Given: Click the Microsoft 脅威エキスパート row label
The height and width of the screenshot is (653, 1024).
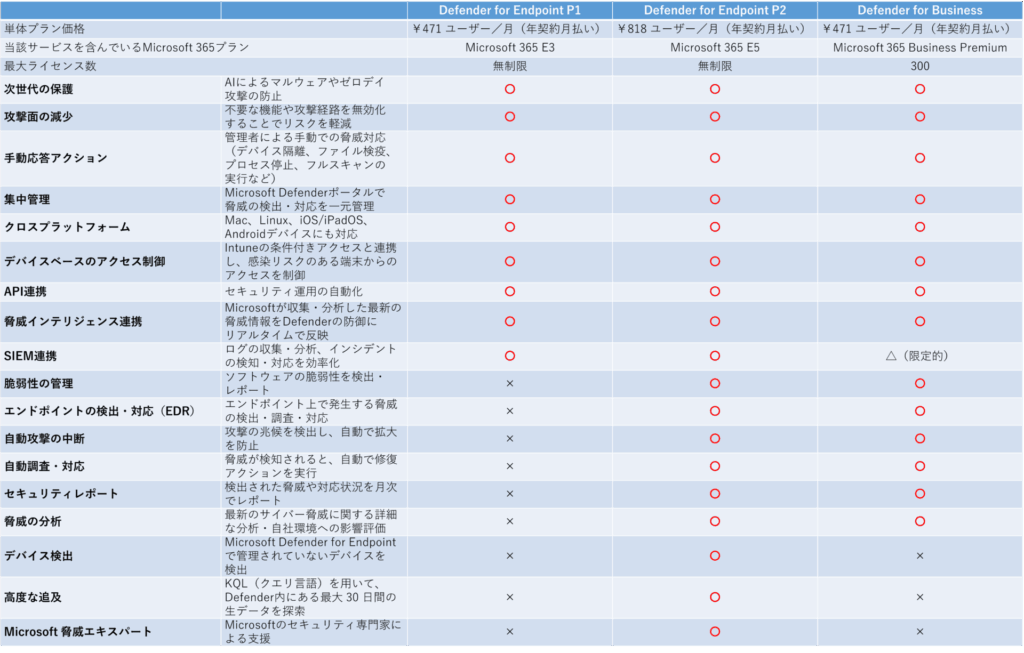Looking at the screenshot, I should pyautogui.click(x=78, y=631).
